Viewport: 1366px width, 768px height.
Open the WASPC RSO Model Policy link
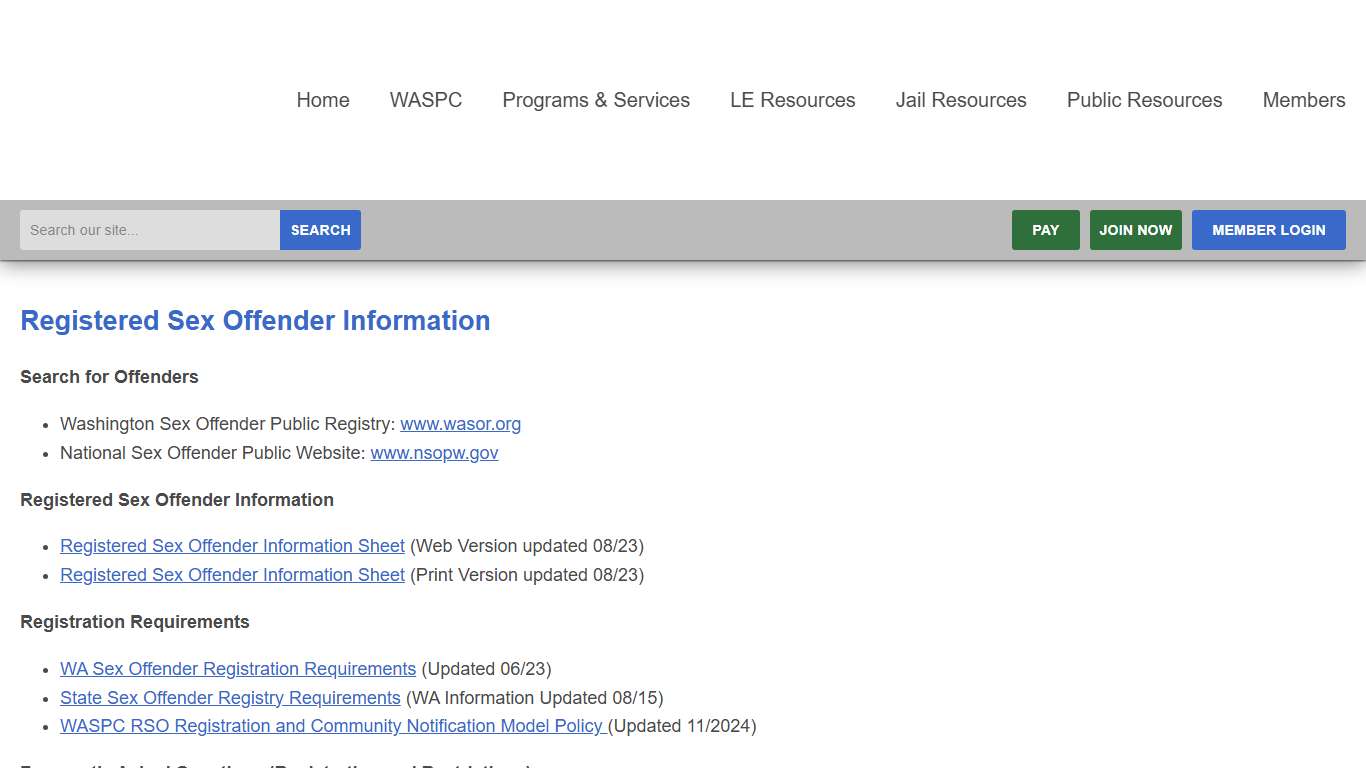331,726
